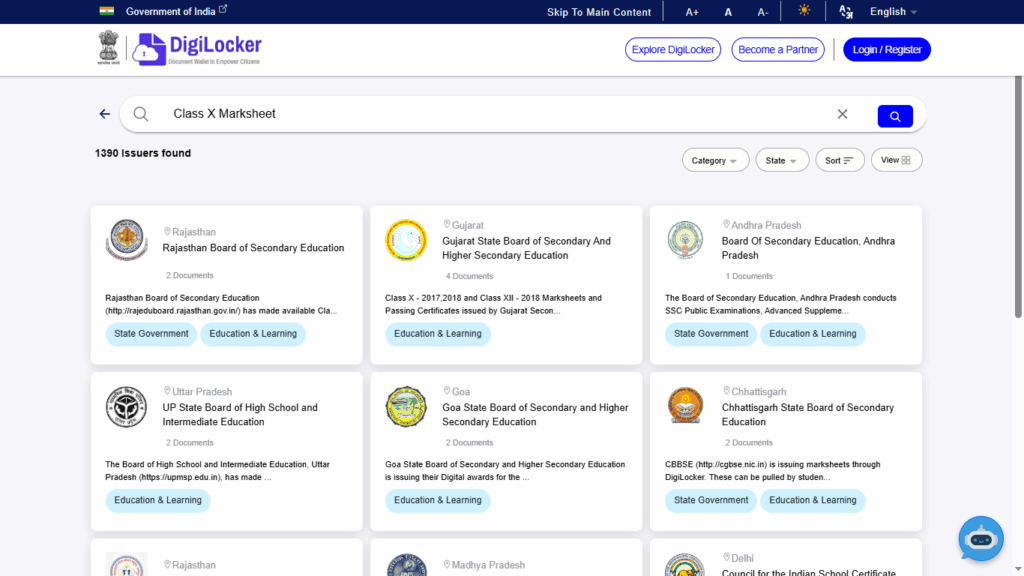Open Gujarat State Board of Secondary title
Screen dimensions: 1024x576
[526, 248]
